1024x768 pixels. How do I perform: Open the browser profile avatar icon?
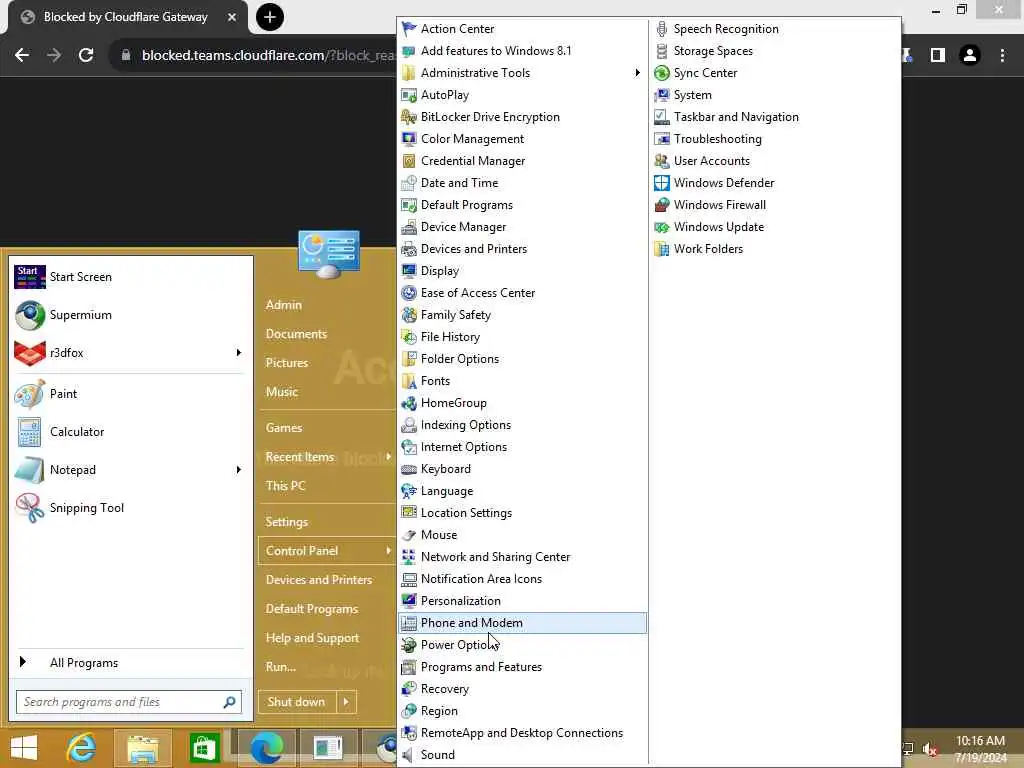[970, 56]
